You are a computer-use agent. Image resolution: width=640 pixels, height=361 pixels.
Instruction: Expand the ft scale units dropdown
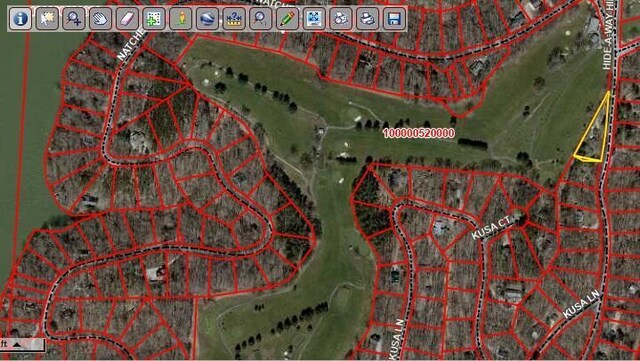[17, 345]
